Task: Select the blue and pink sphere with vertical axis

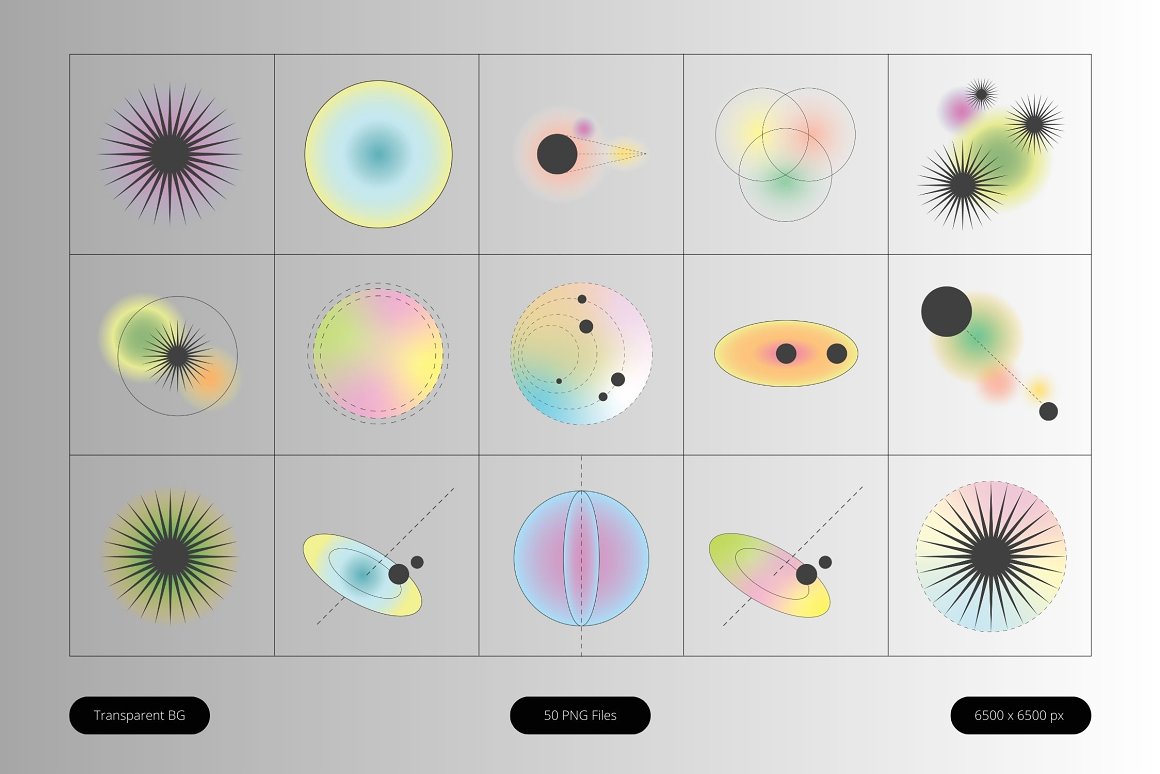Action: click(581, 557)
